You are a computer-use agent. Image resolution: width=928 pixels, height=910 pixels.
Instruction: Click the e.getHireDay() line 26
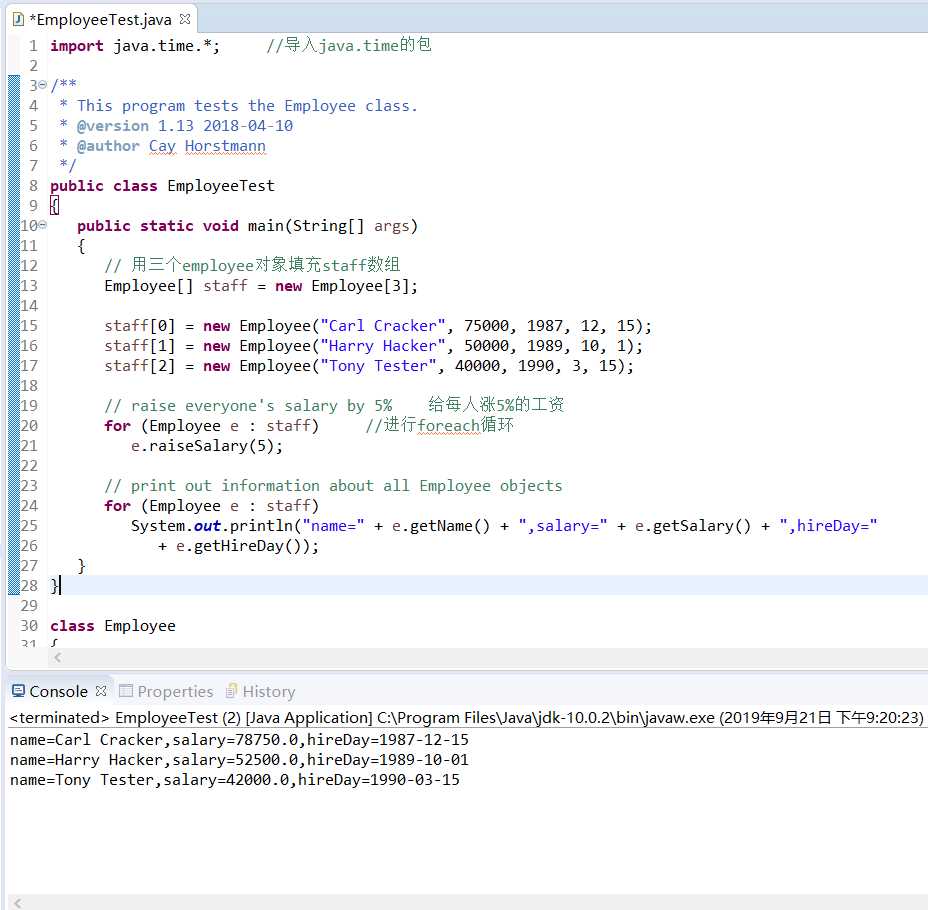click(x=239, y=546)
